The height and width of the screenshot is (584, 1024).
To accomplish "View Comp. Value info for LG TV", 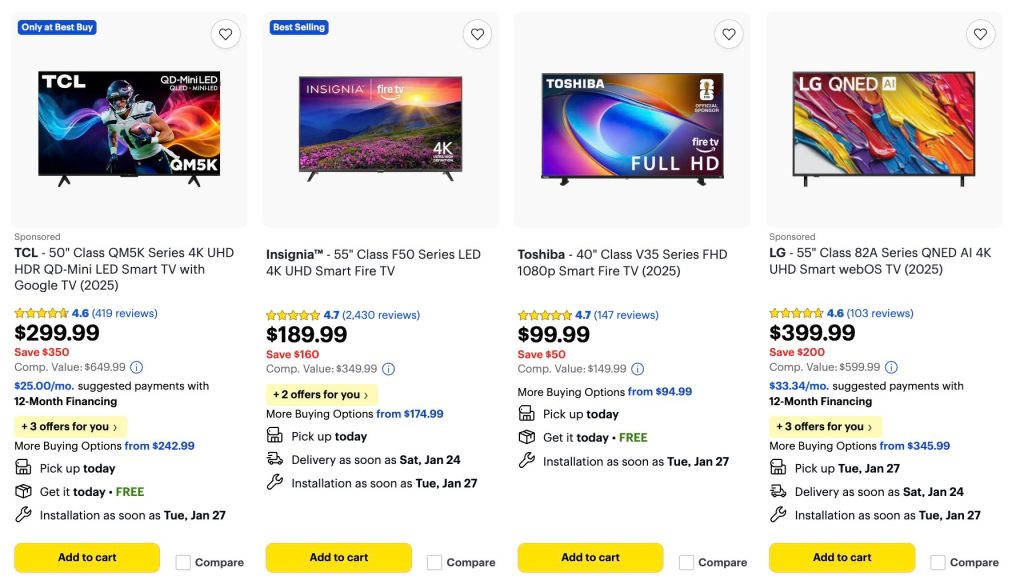I will tap(891, 367).
